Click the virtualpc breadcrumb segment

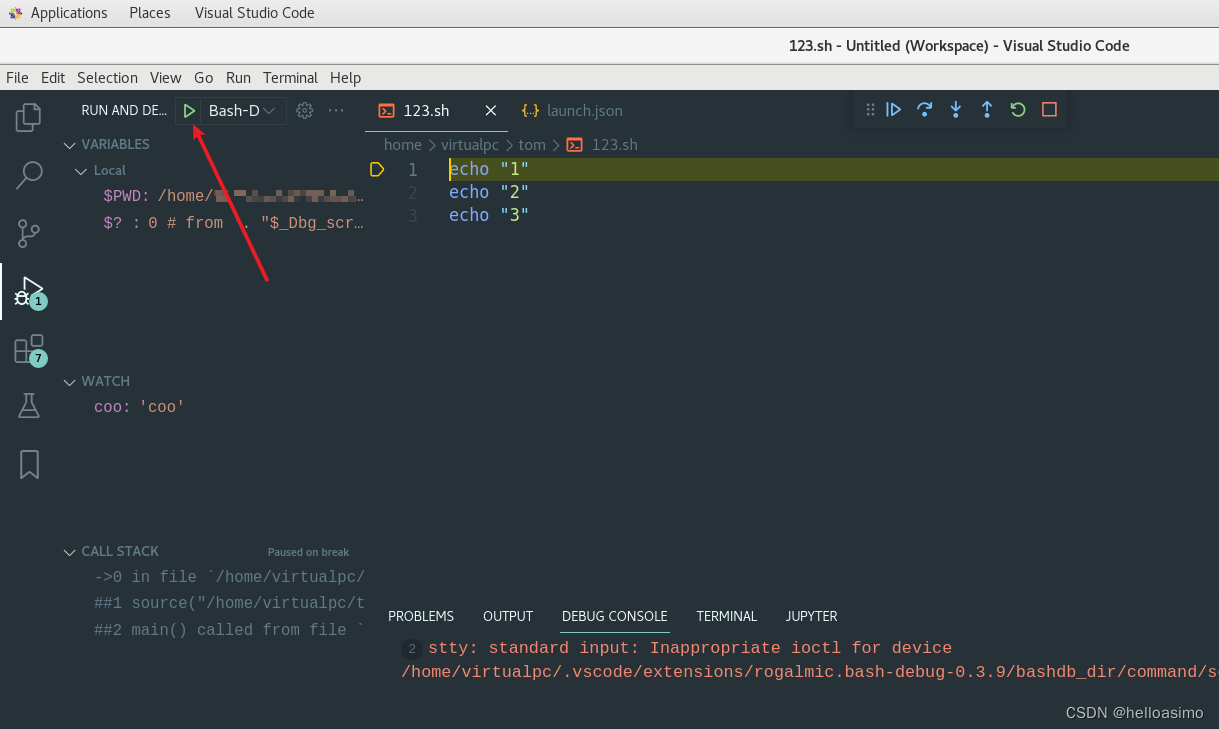click(x=470, y=145)
